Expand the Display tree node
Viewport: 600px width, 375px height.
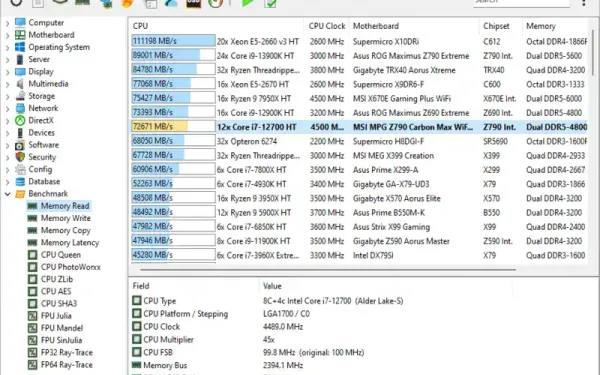tap(7, 72)
